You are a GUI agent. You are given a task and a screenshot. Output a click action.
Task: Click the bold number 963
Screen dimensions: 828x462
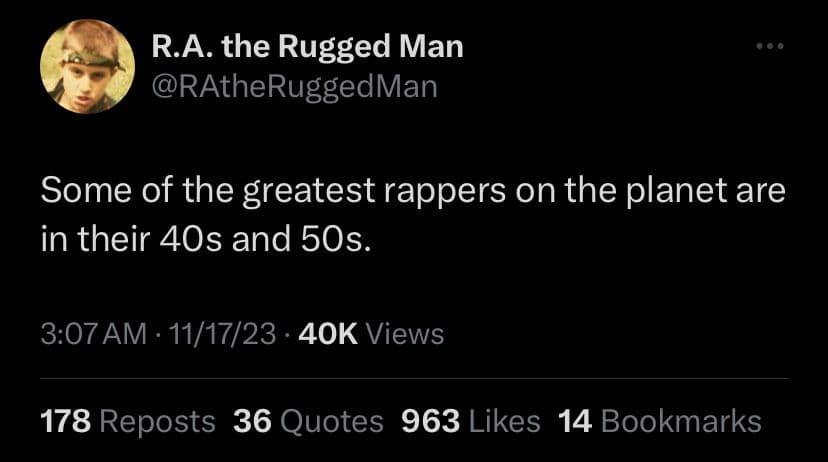[430, 421]
